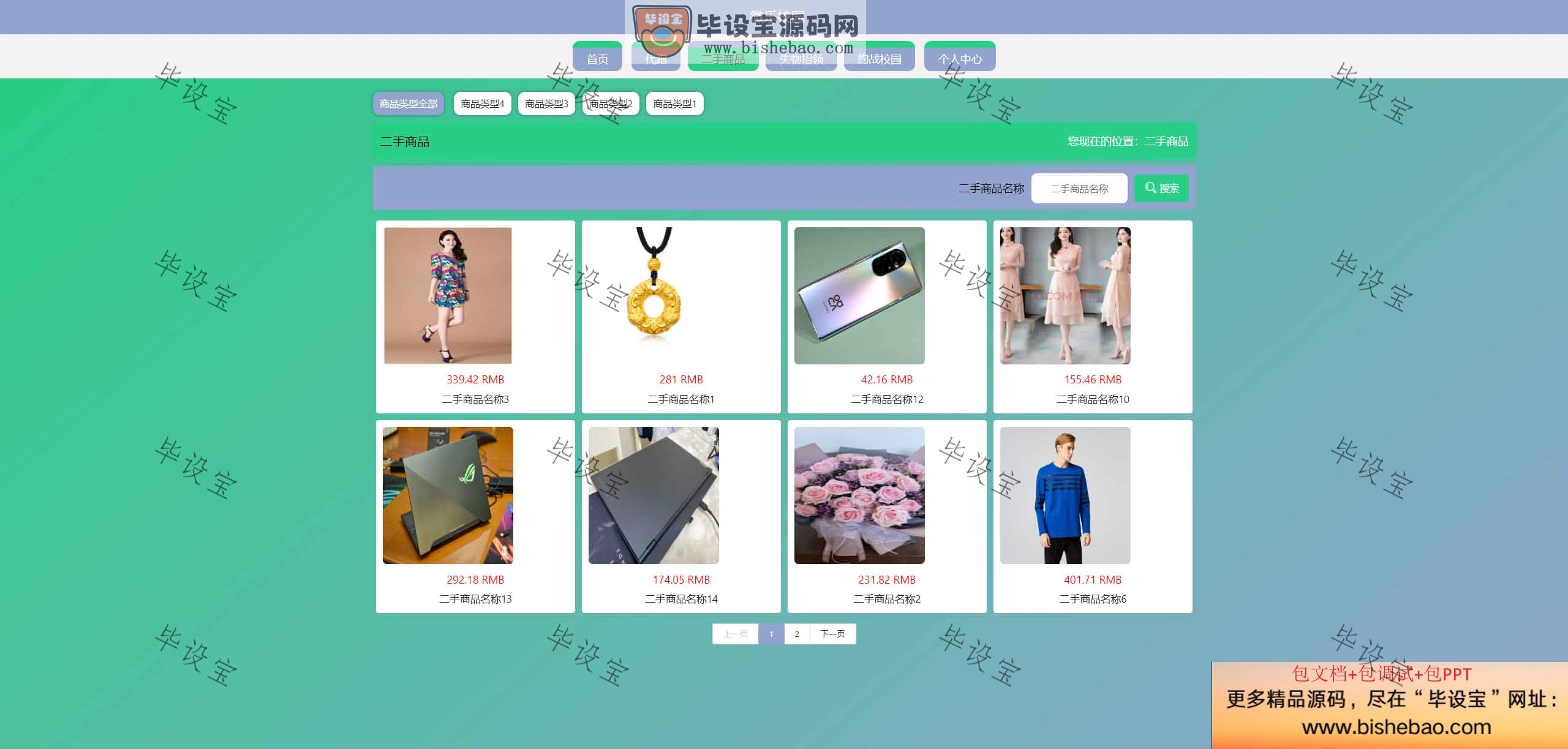Click the magnifier icon in 搜索 button
This screenshot has width=1568, height=749.
point(1150,188)
